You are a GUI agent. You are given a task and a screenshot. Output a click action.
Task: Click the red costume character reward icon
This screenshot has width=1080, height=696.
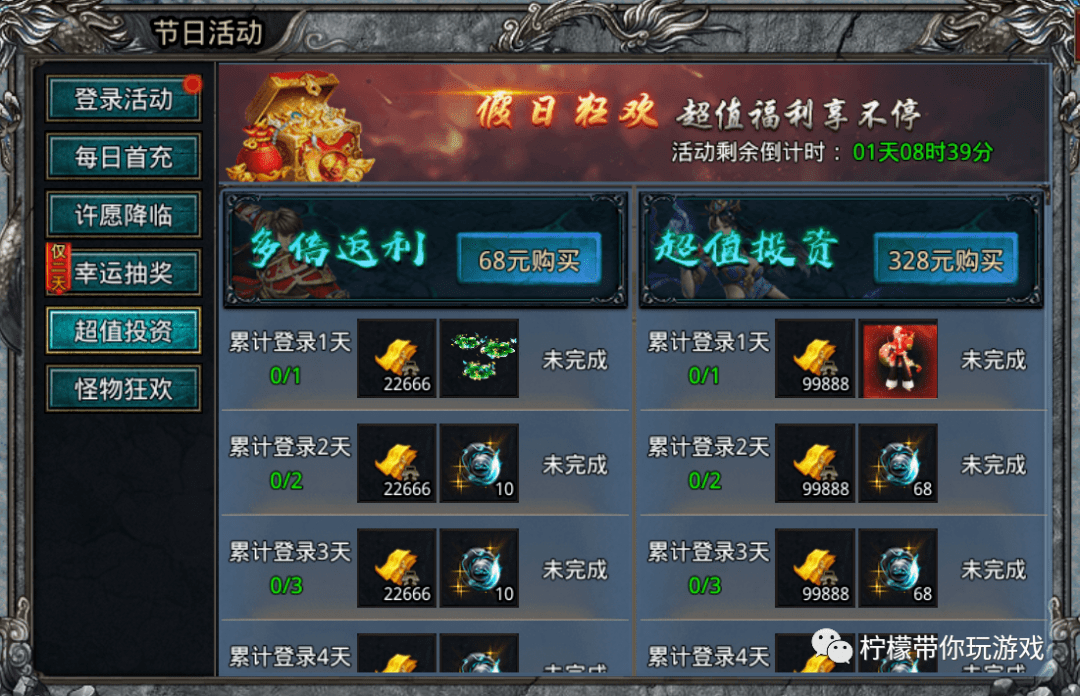point(898,358)
